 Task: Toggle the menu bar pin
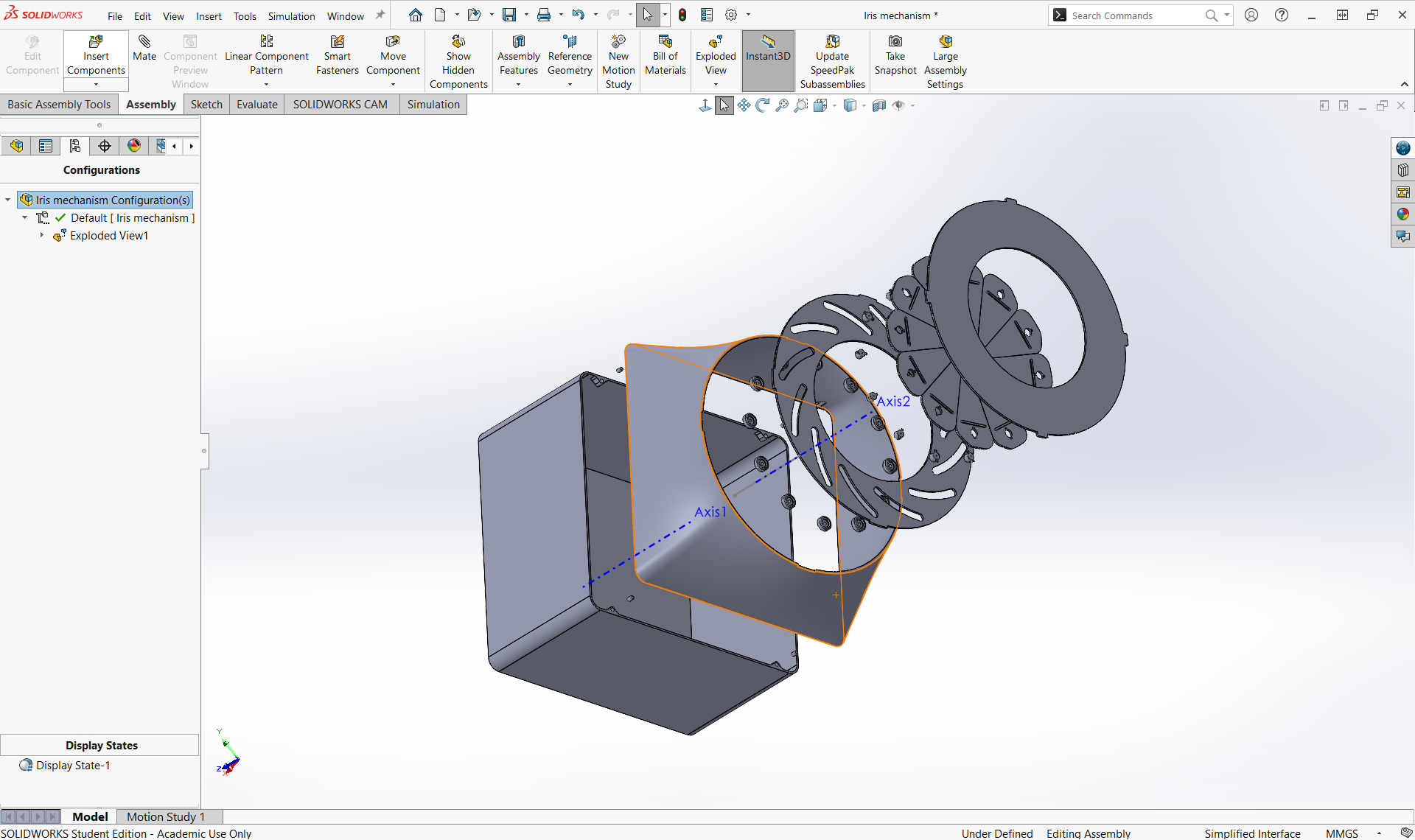pyautogui.click(x=380, y=15)
